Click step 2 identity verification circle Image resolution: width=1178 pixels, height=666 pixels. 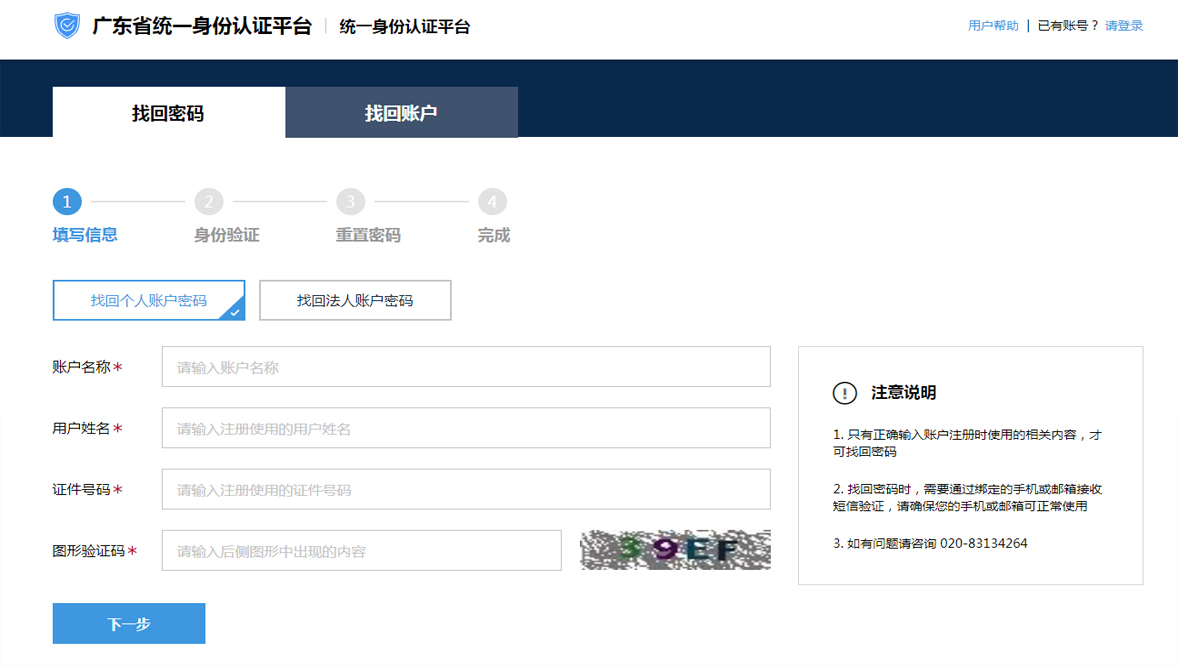(209, 202)
